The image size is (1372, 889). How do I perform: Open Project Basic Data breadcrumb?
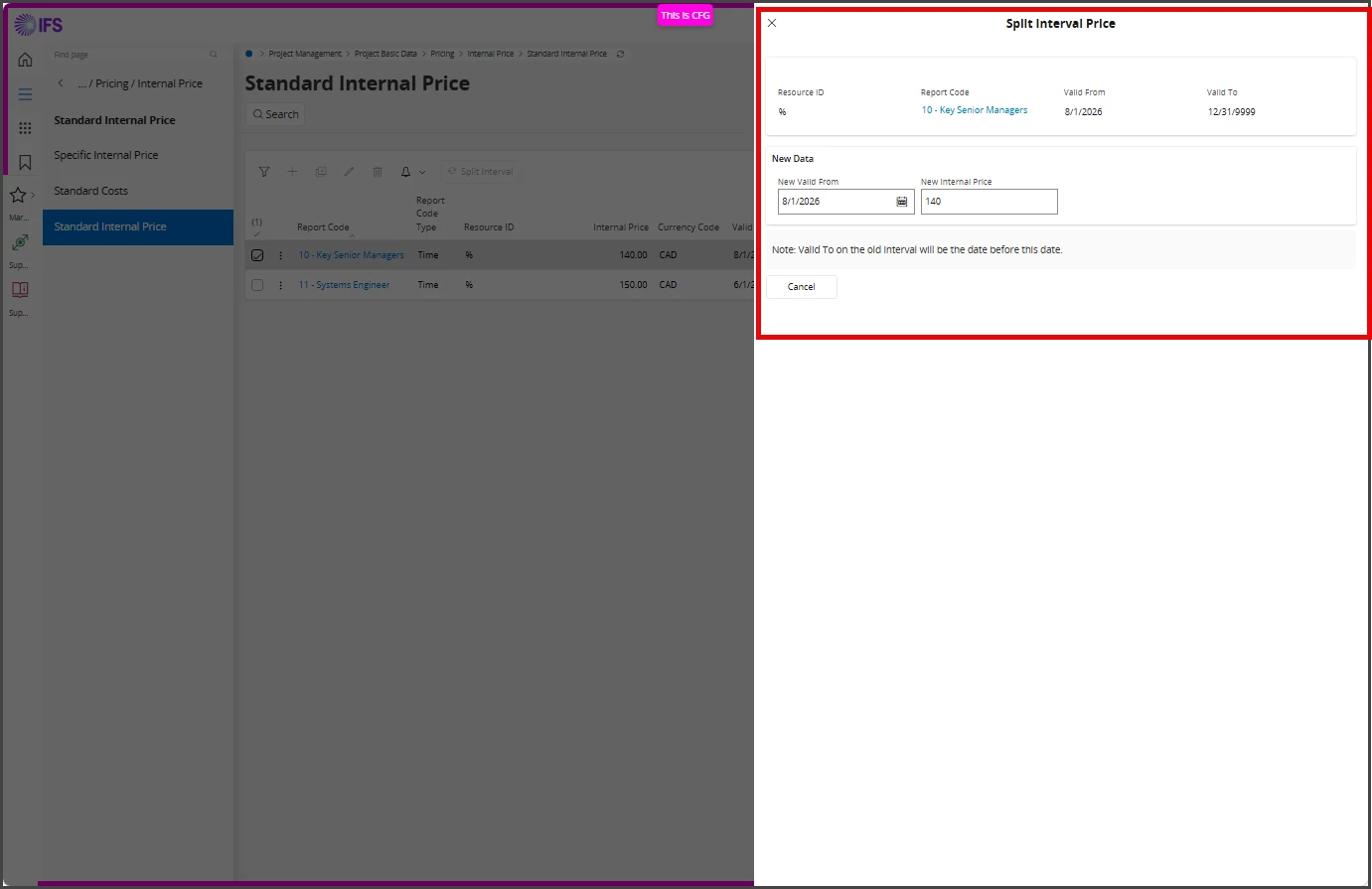pyautogui.click(x=385, y=54)
